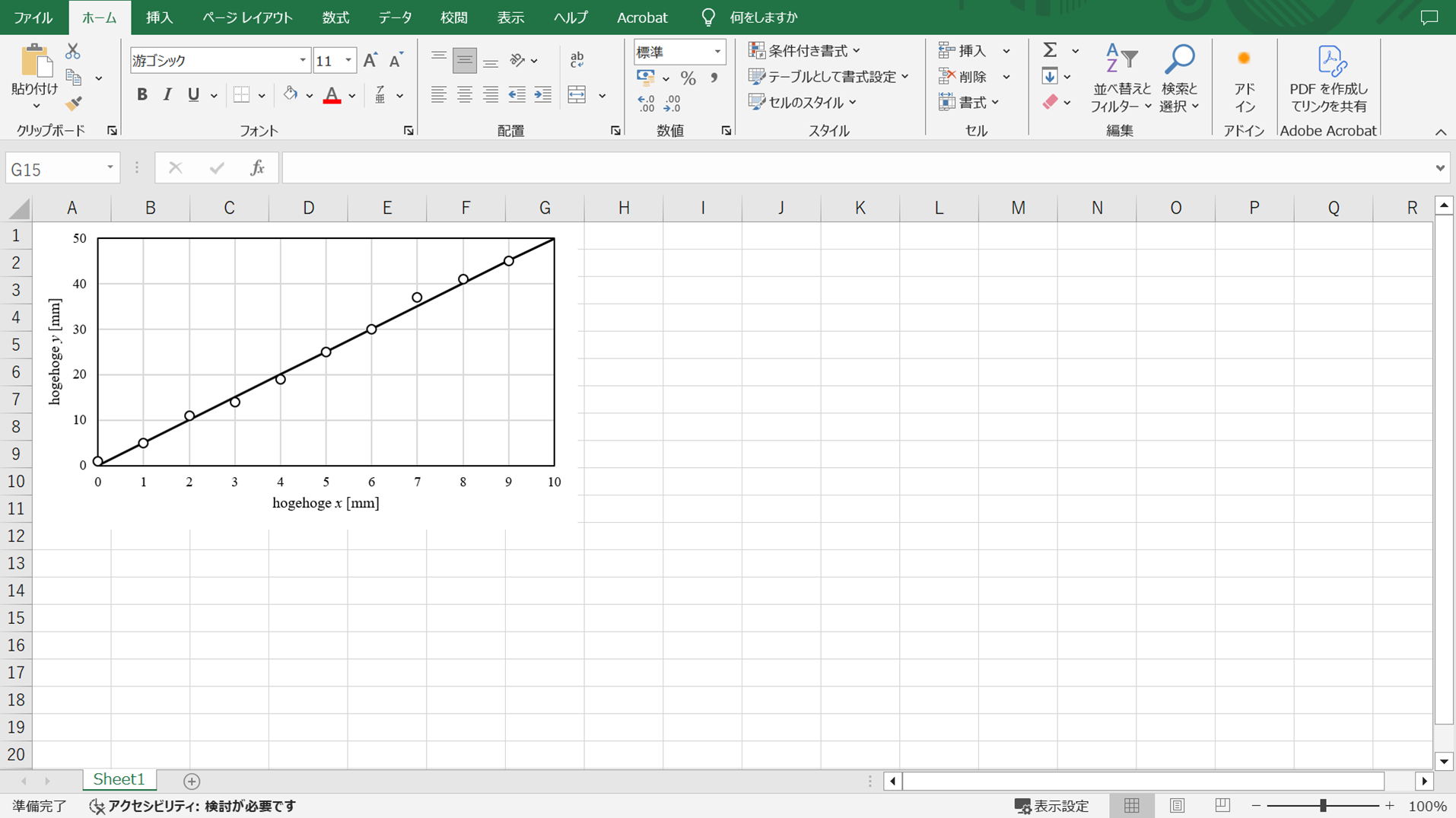1456x818 pixels.
Task: Click the Clear eraser icon
Action: 1050,102
